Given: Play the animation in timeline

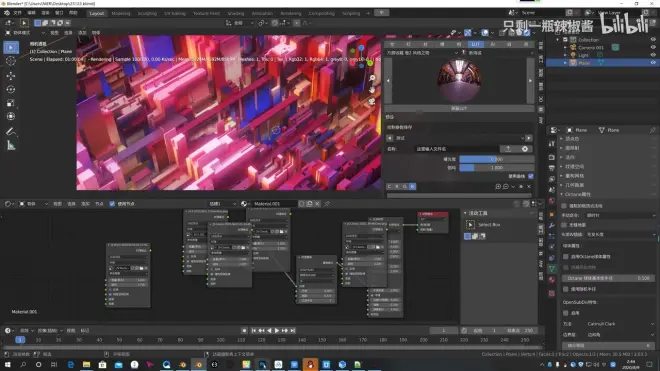Looking at the screenshot, I should [277, 331].
